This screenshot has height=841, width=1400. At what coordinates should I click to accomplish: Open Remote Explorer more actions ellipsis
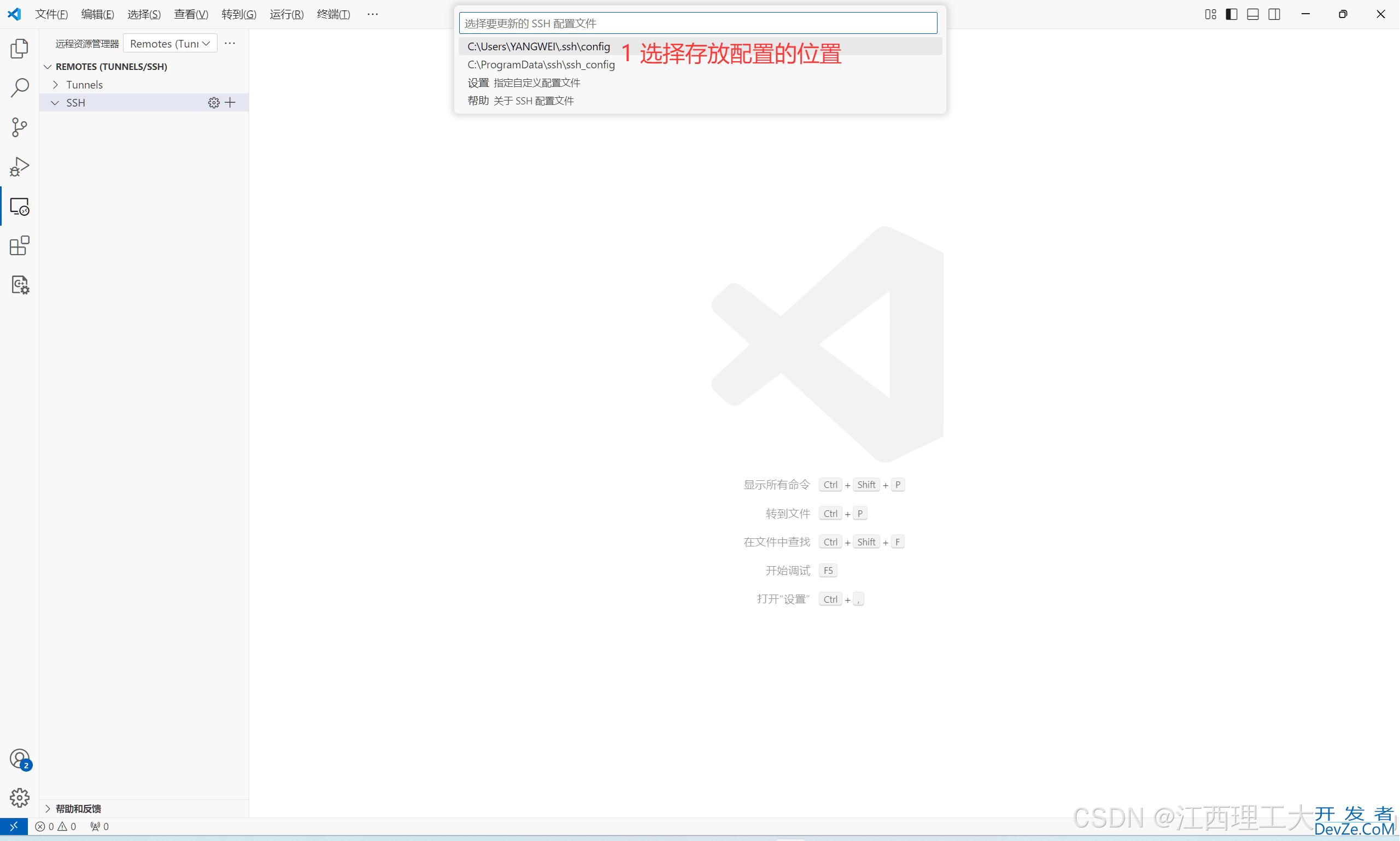pyautogui.click(x=230, y=43)
